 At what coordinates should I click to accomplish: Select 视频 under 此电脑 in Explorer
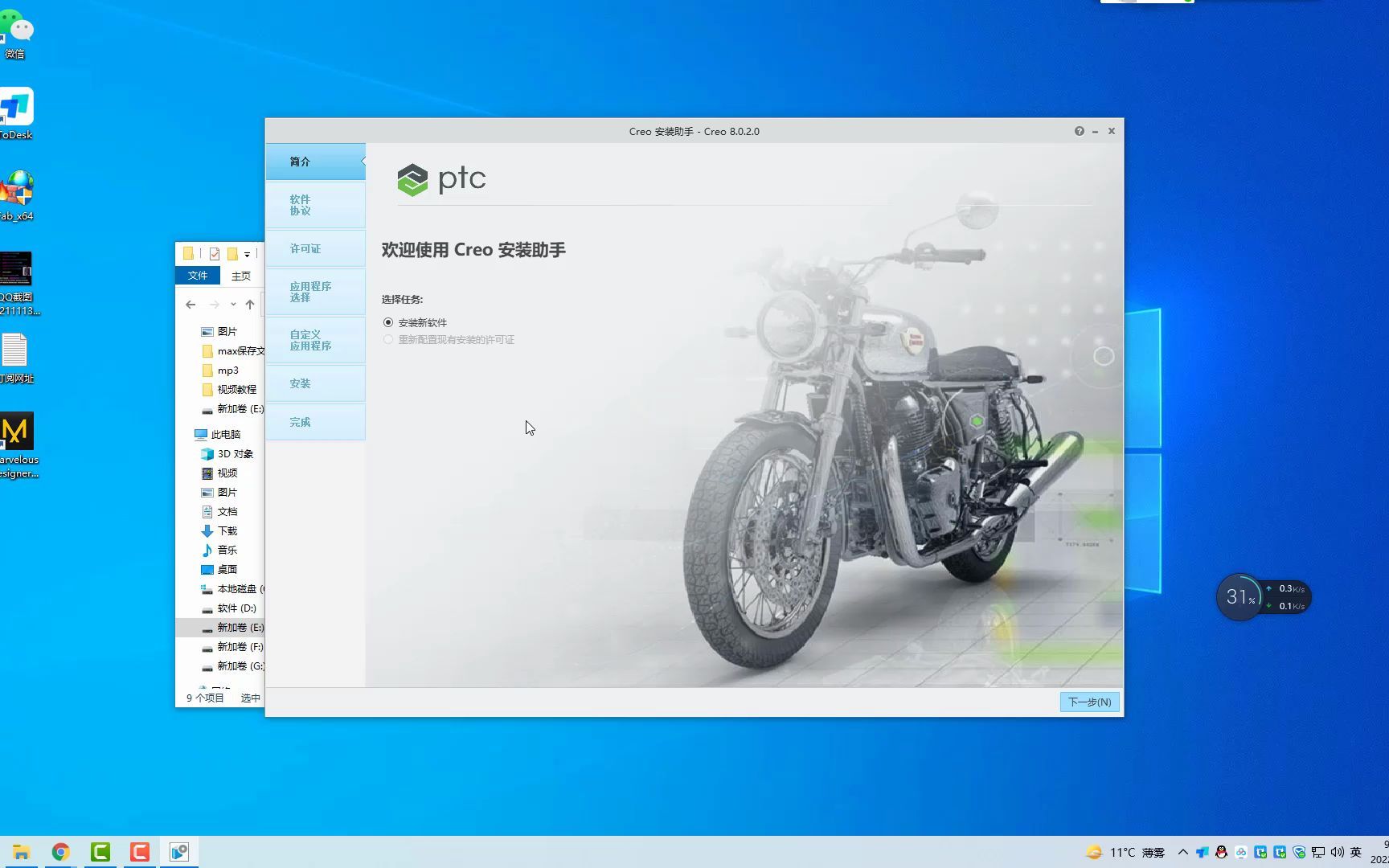pyautogui.click(x=219, y=473)
